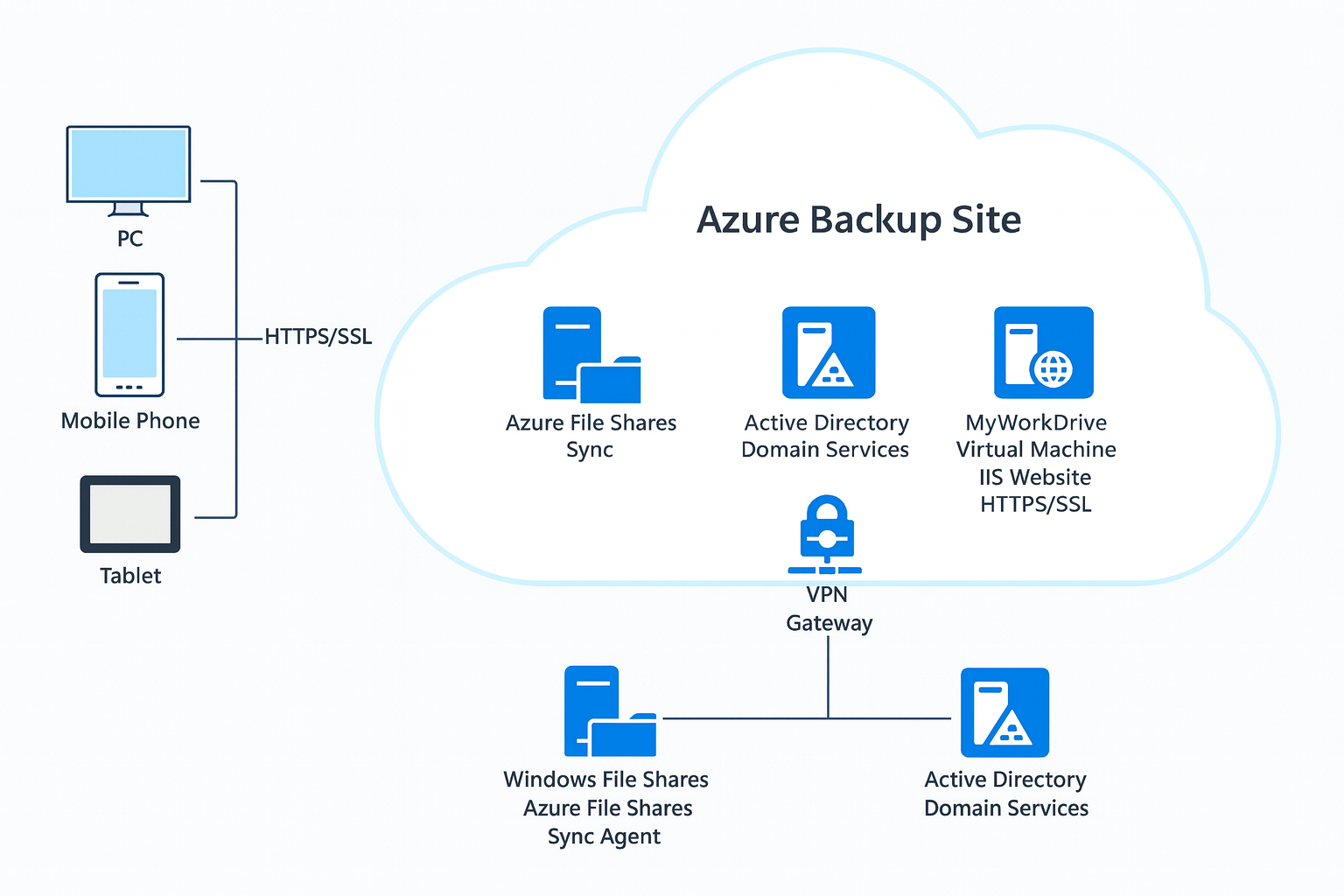Click the "Azure Backup Site" title
The height and width of the screenshot is (896, 1344).
[858, 220]
